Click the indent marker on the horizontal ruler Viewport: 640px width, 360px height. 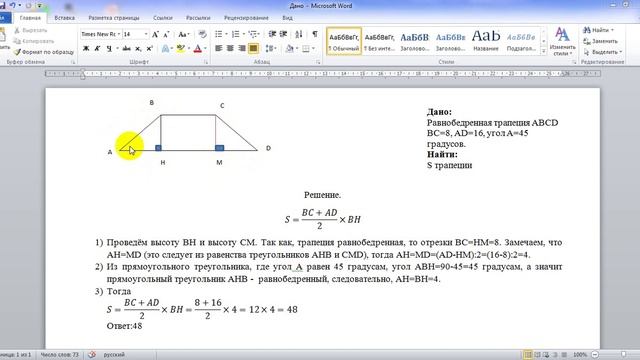click(x=83, y=74)
